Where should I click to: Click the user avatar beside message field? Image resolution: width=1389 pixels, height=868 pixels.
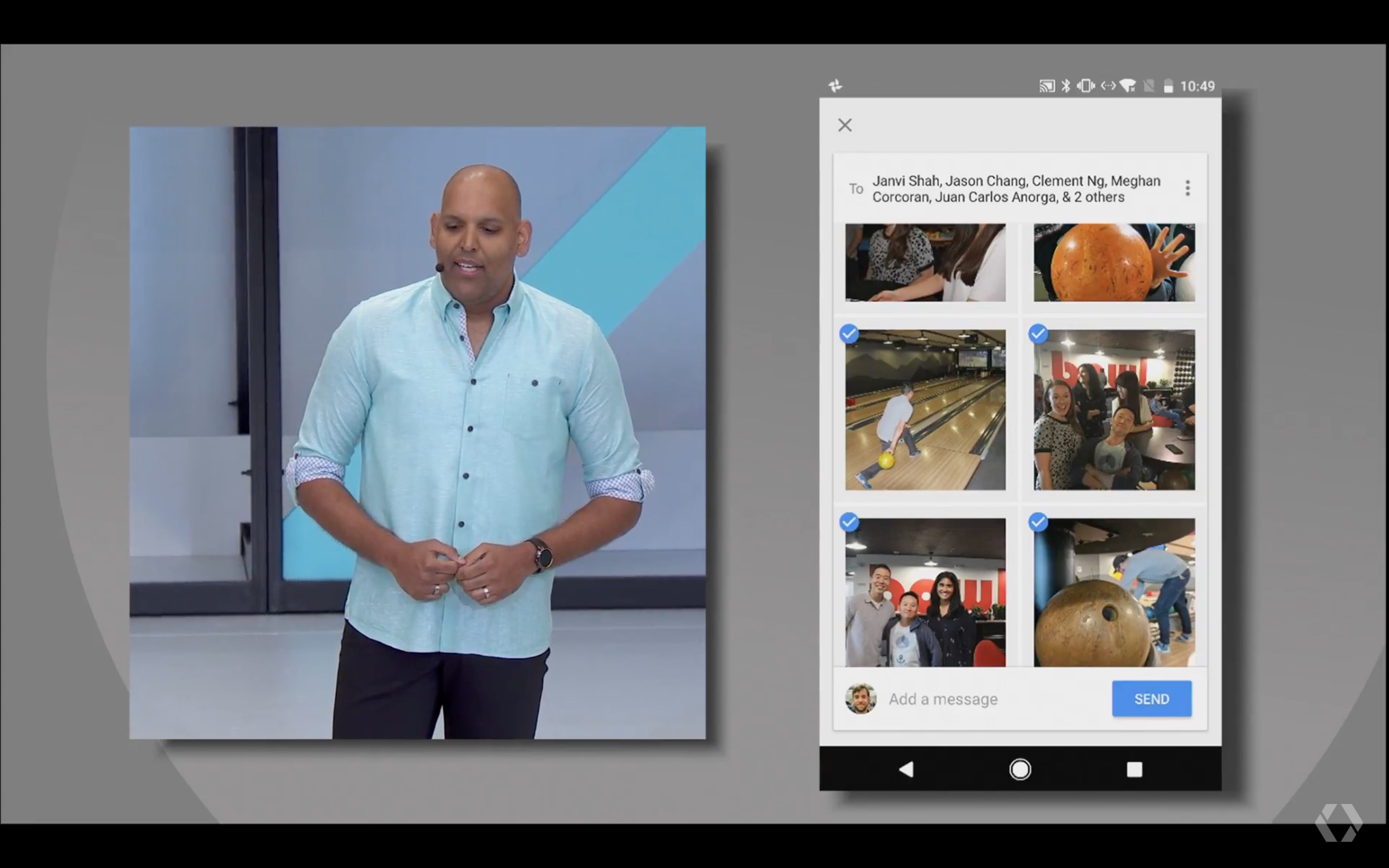(861, 699)
